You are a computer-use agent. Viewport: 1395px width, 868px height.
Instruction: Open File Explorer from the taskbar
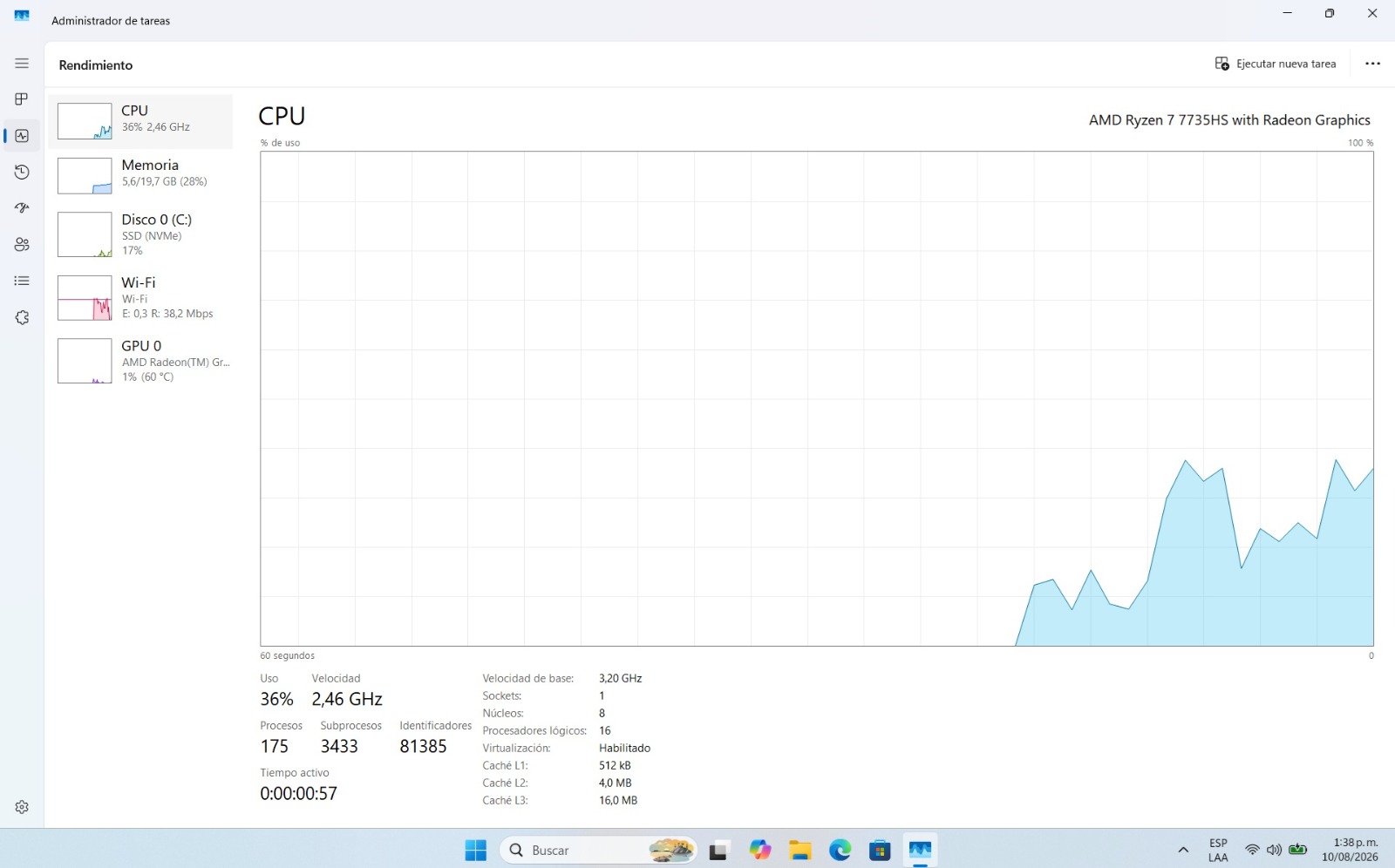(x=800, y=850)
